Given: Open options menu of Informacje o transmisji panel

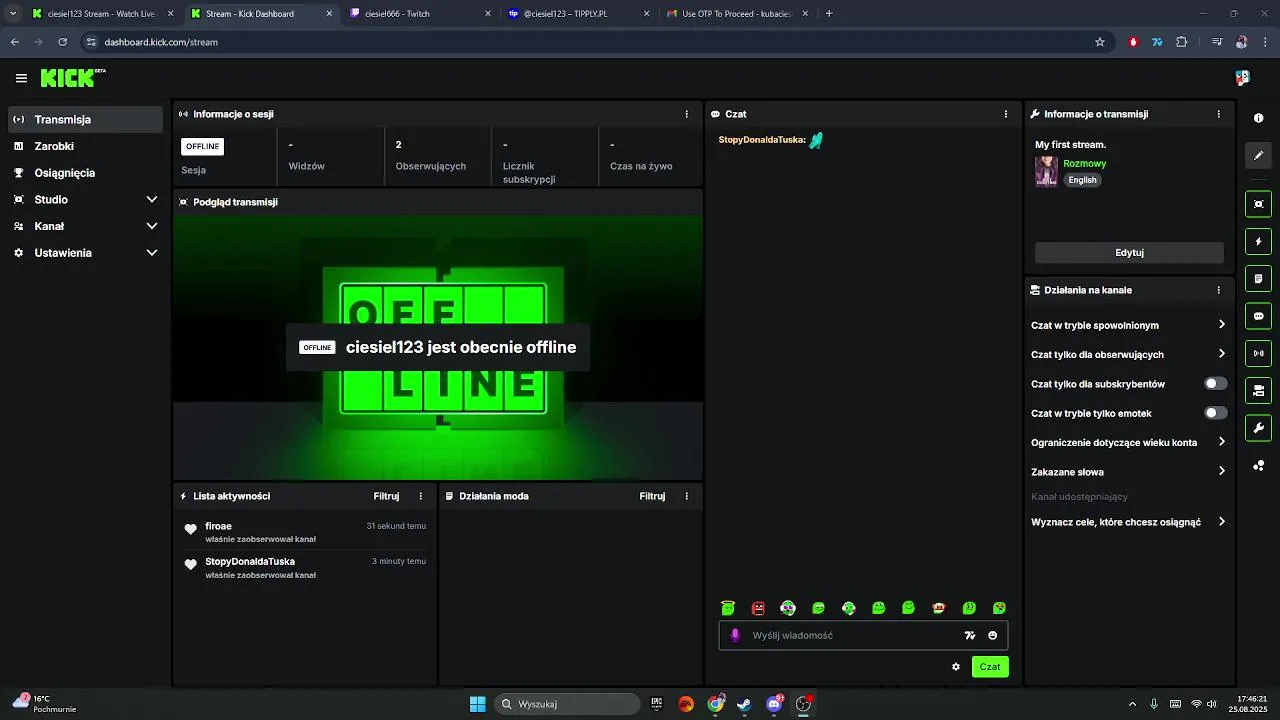Looking at the screenshot, I should 1218,114.
